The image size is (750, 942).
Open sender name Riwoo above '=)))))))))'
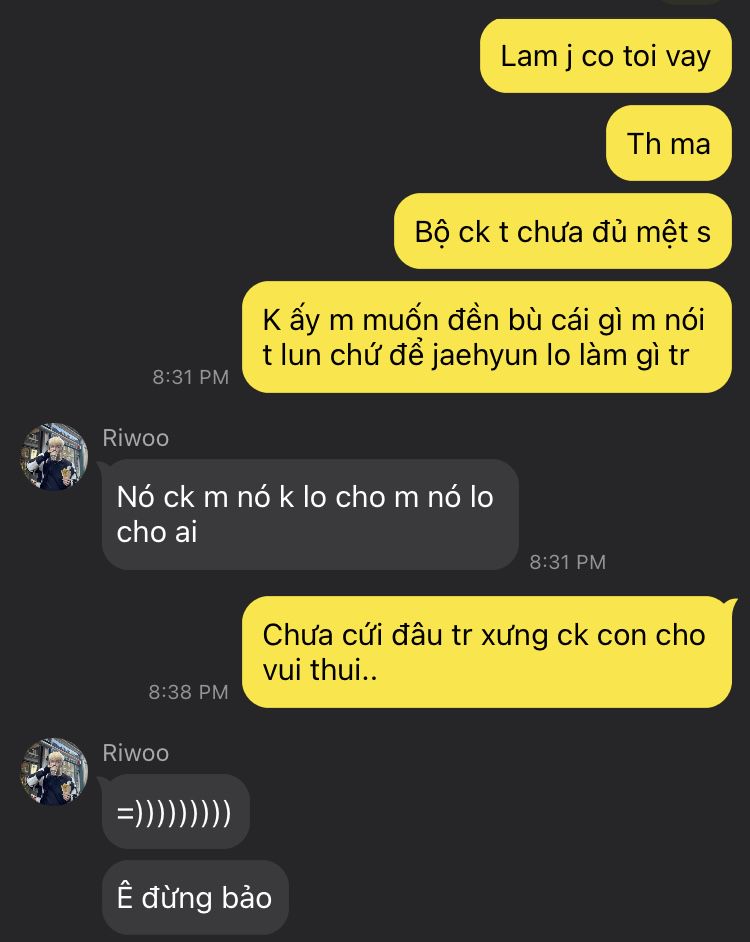coord(136,753)
